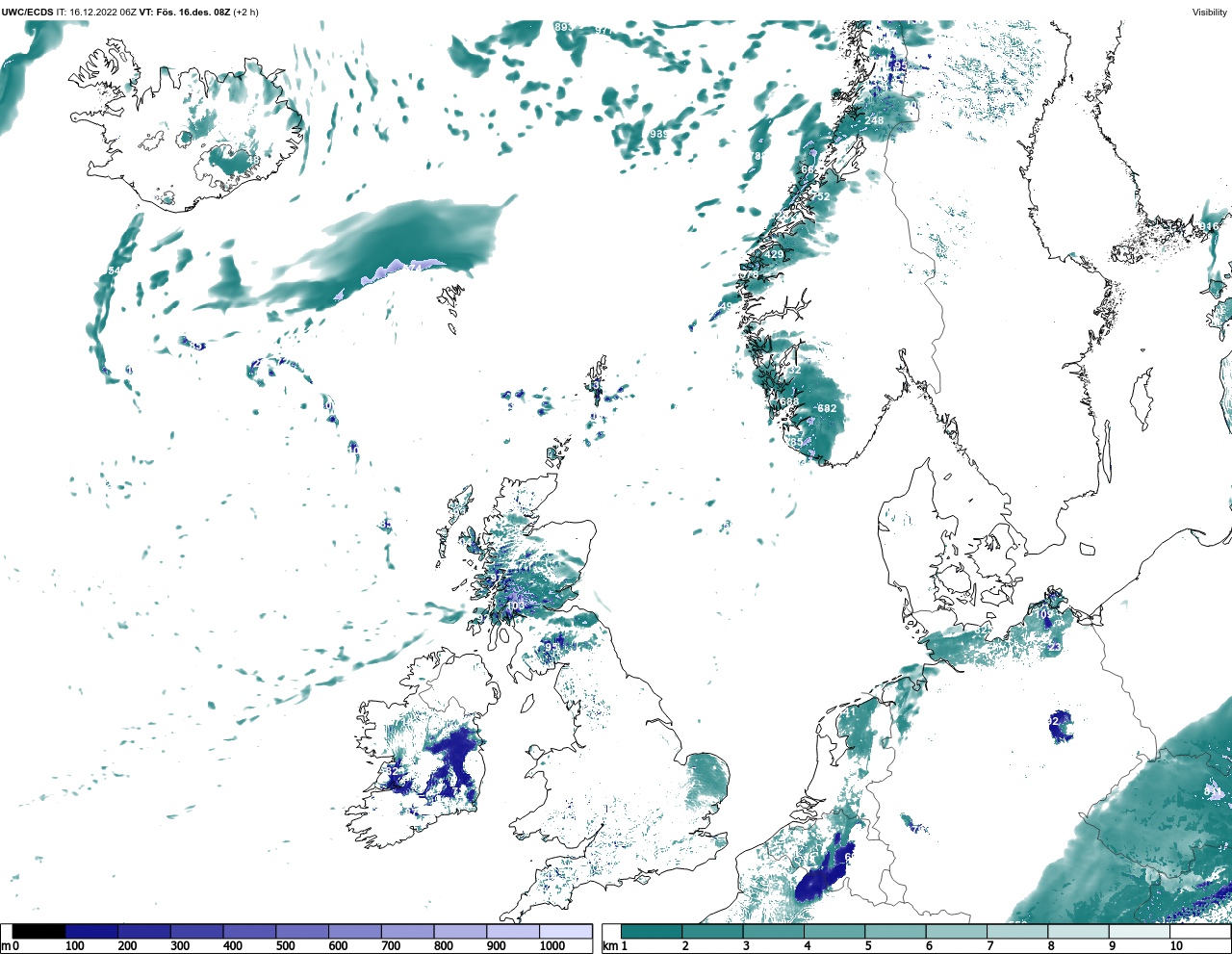Click the '1000' tick label on the metre legend

[552, 947]
